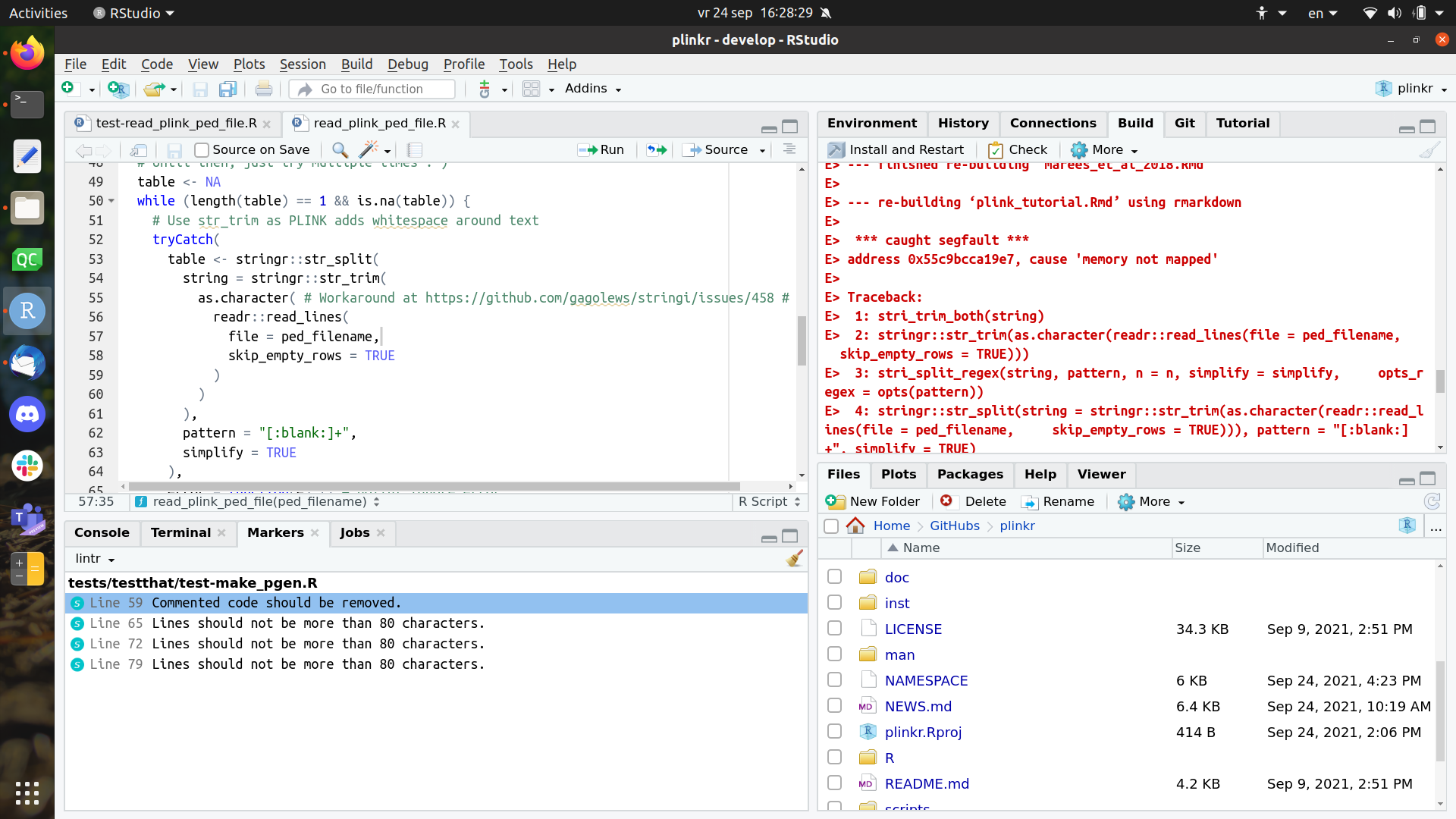Clear markers using the broom icon
The width and height of the screenshot is (1456, 819).
coord(794,558)
